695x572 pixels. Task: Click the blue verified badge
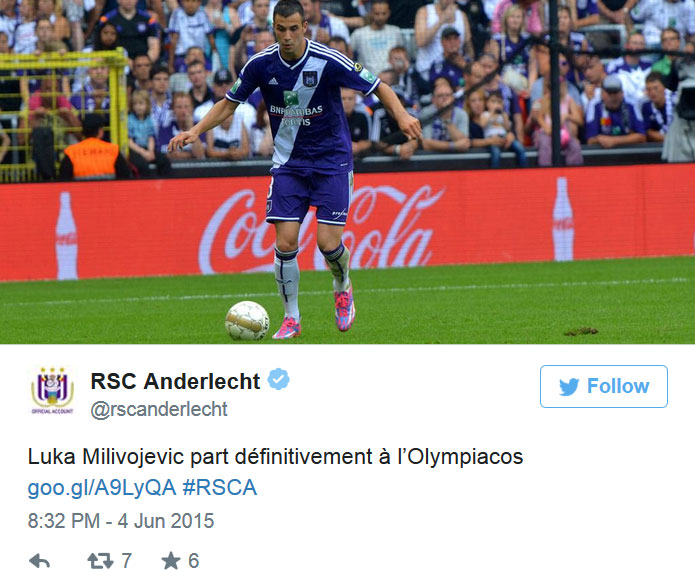[279, 380]
